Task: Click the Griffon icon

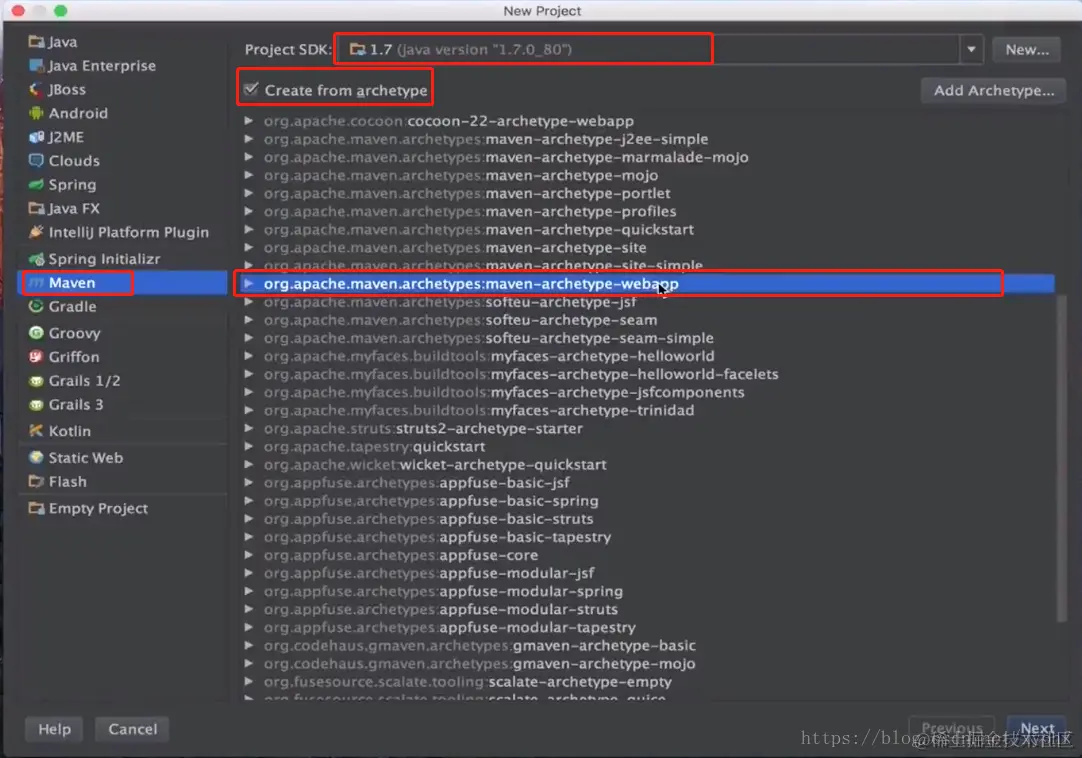Action: 36,357
